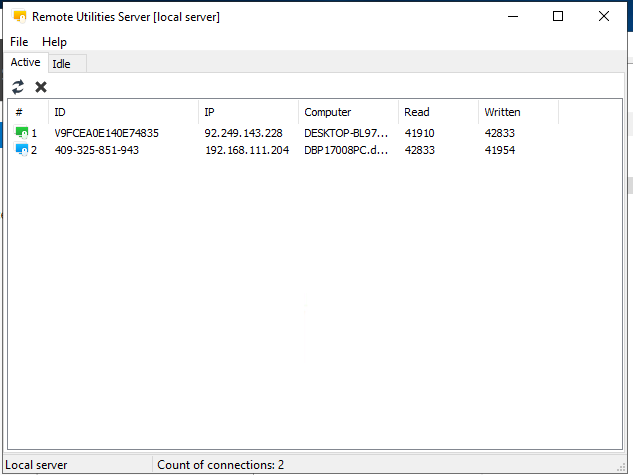
Task: Maximize the Remote Utilities Server window
Action: click(x=558, y=16)
